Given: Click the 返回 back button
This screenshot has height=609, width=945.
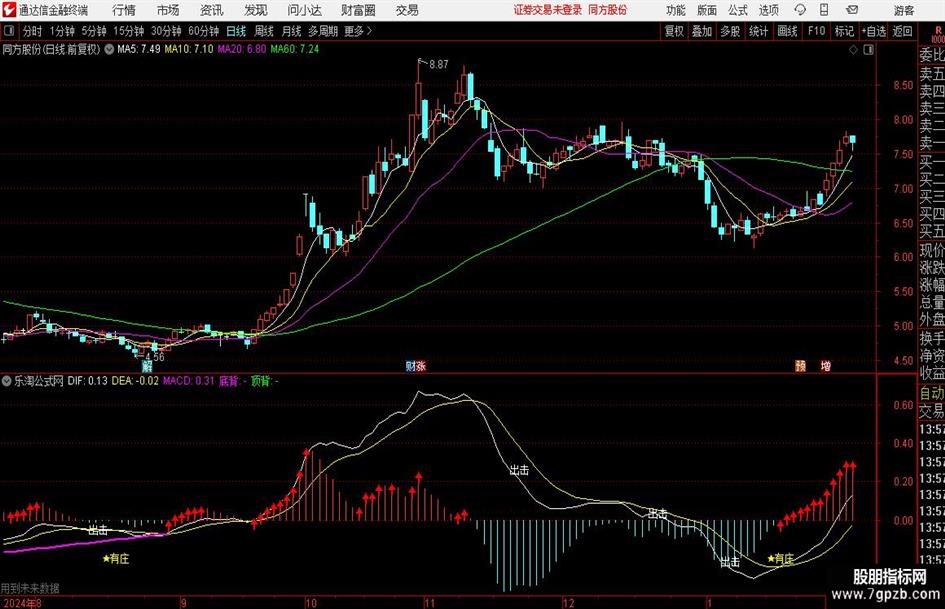Looking at the screenshot, I should click(x=902, y=31).
